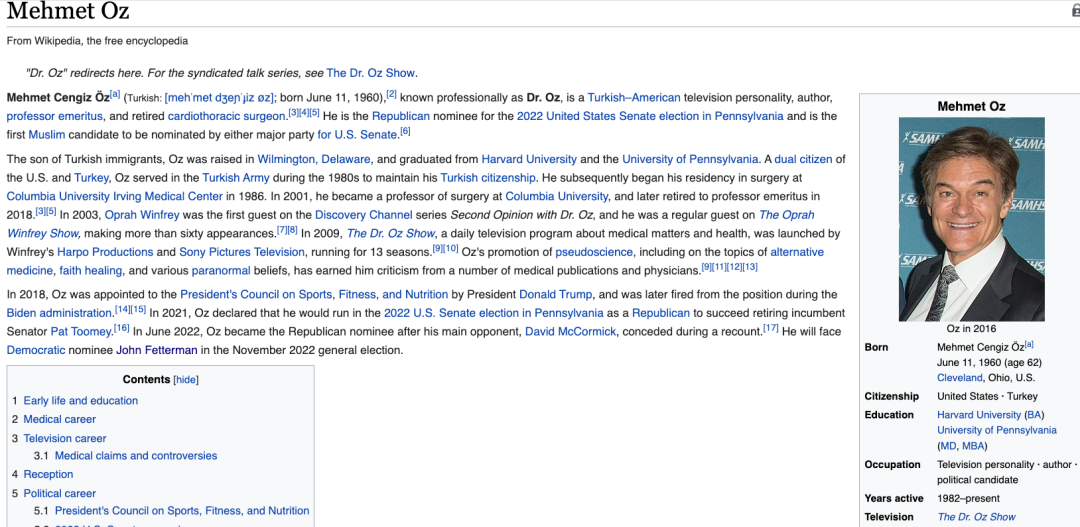Open the Democratic link
The width and height of the screenshot is (1080, 527).
tap(36, 350)
